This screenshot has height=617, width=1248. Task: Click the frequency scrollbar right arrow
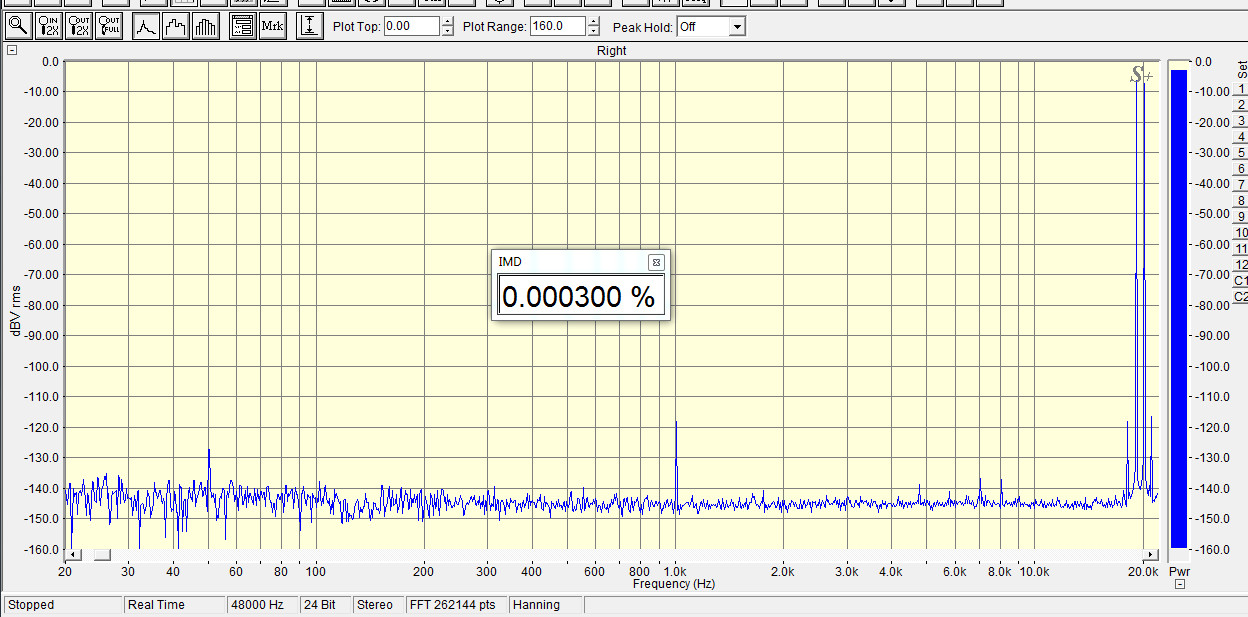click(1151, 554)
